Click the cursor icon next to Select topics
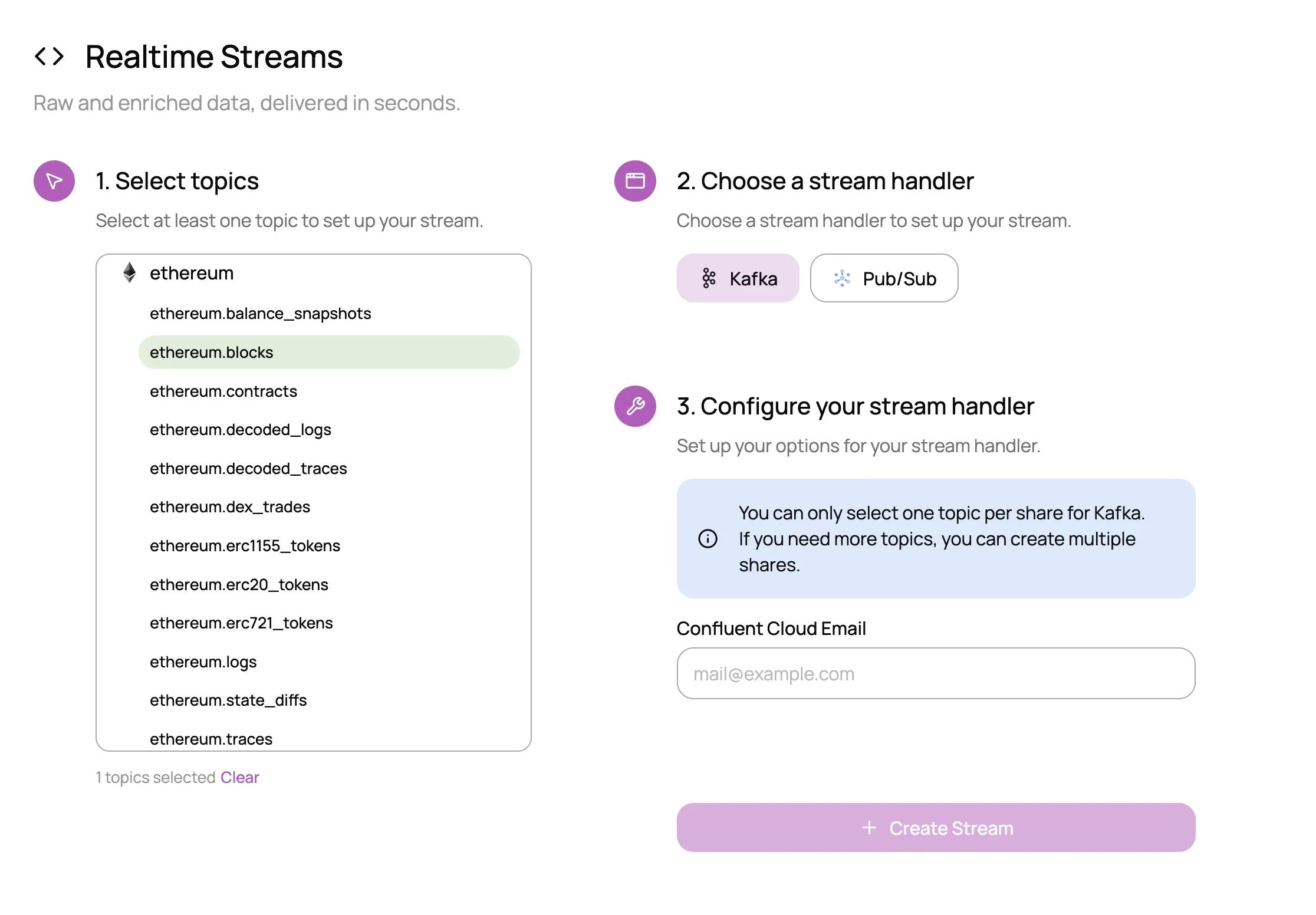Viewport: 1316px width, 915px height. 54,181
